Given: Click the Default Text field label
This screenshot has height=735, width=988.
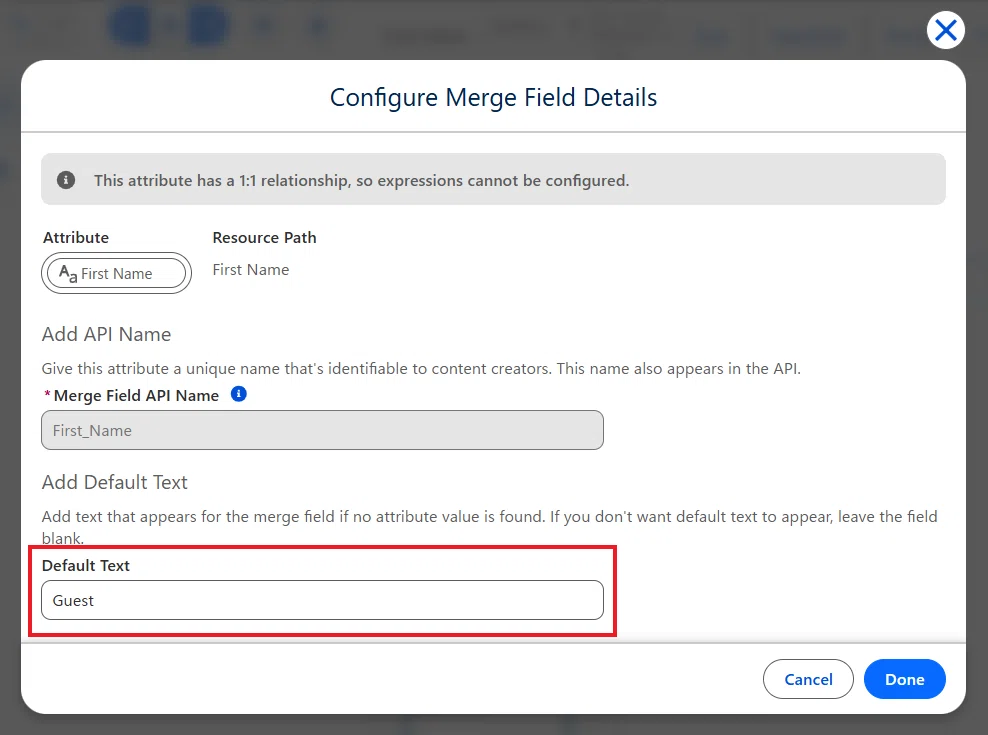Looking at the screenshot, I should point(86,565).
